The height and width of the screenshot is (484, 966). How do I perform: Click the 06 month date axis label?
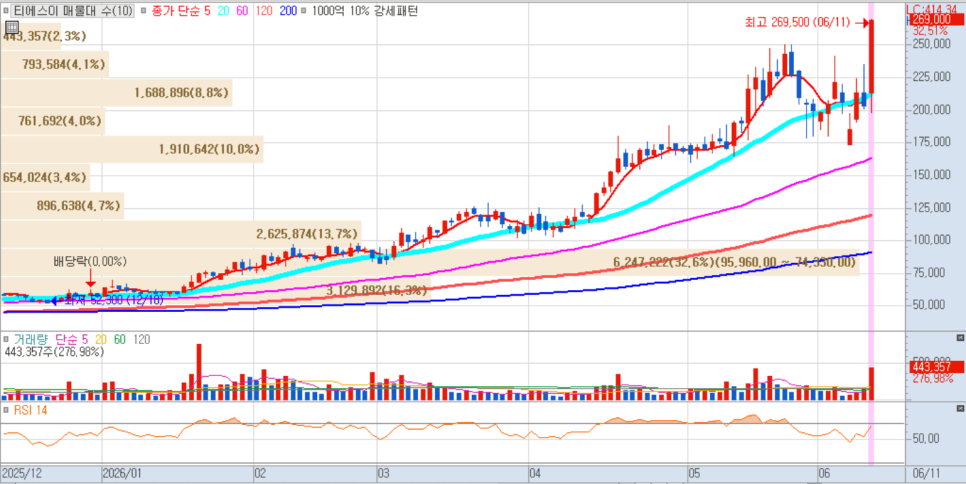(x=824, y=474)
